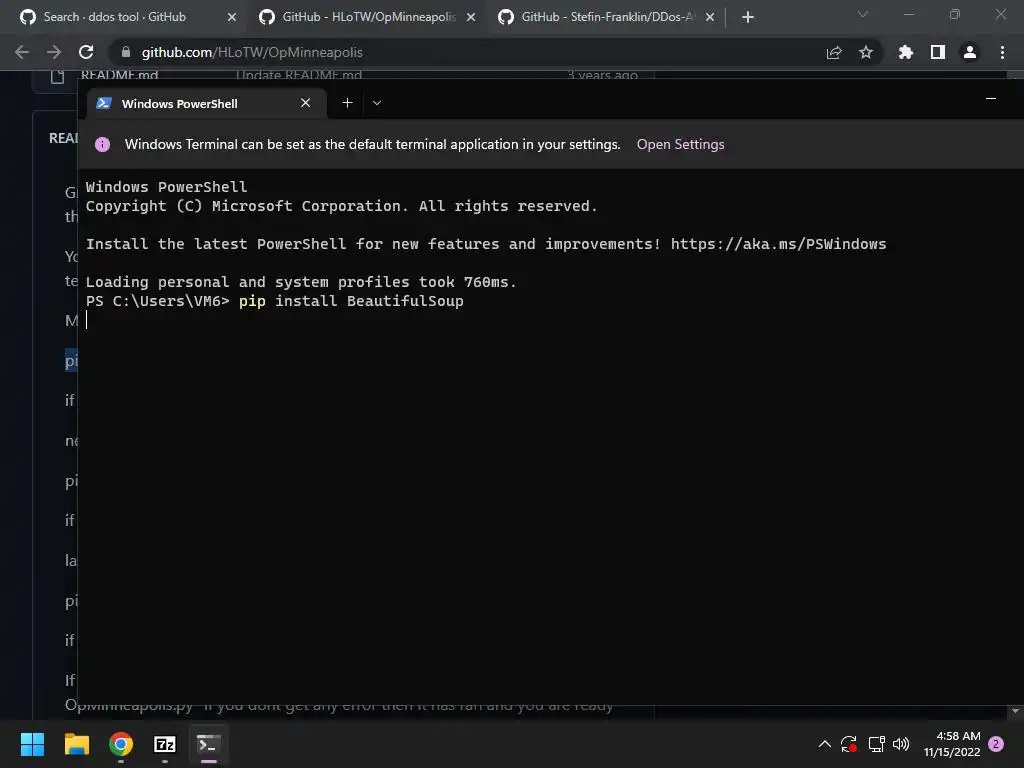
Task: Click the aka.ms/PSWindows link
Action: 778,244
